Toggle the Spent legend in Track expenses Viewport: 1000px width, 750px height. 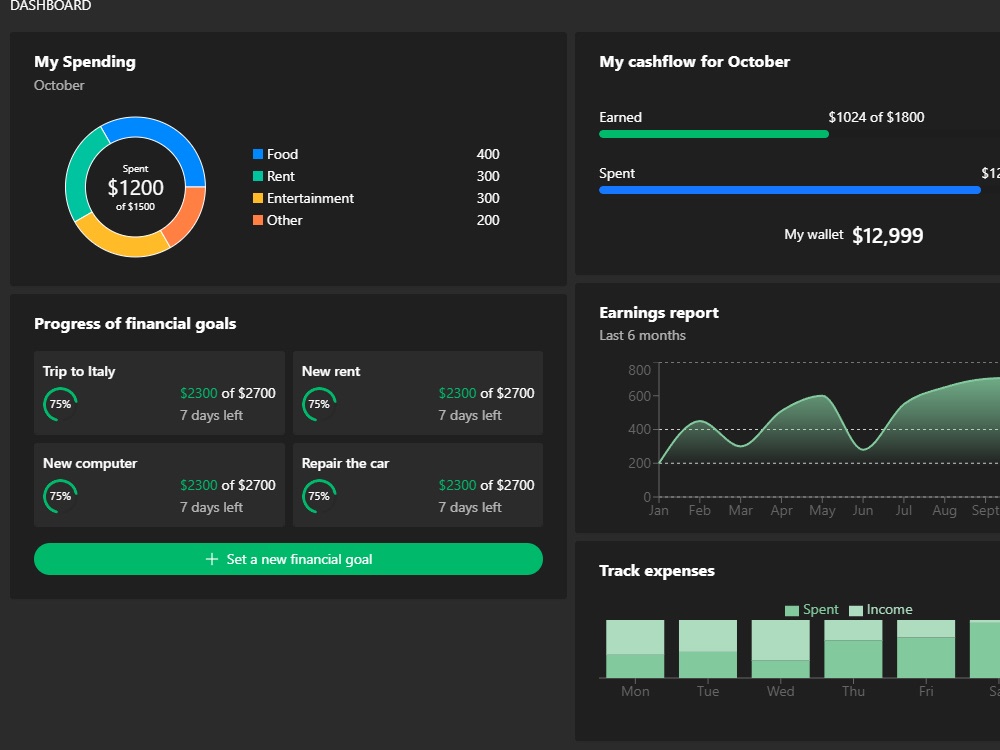[x=811, y=610]
